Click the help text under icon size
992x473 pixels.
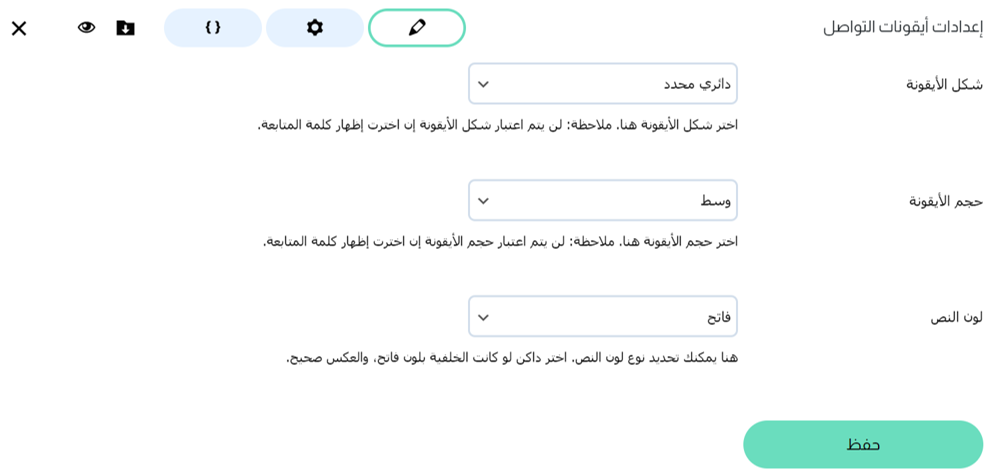(x=500, y=241)
